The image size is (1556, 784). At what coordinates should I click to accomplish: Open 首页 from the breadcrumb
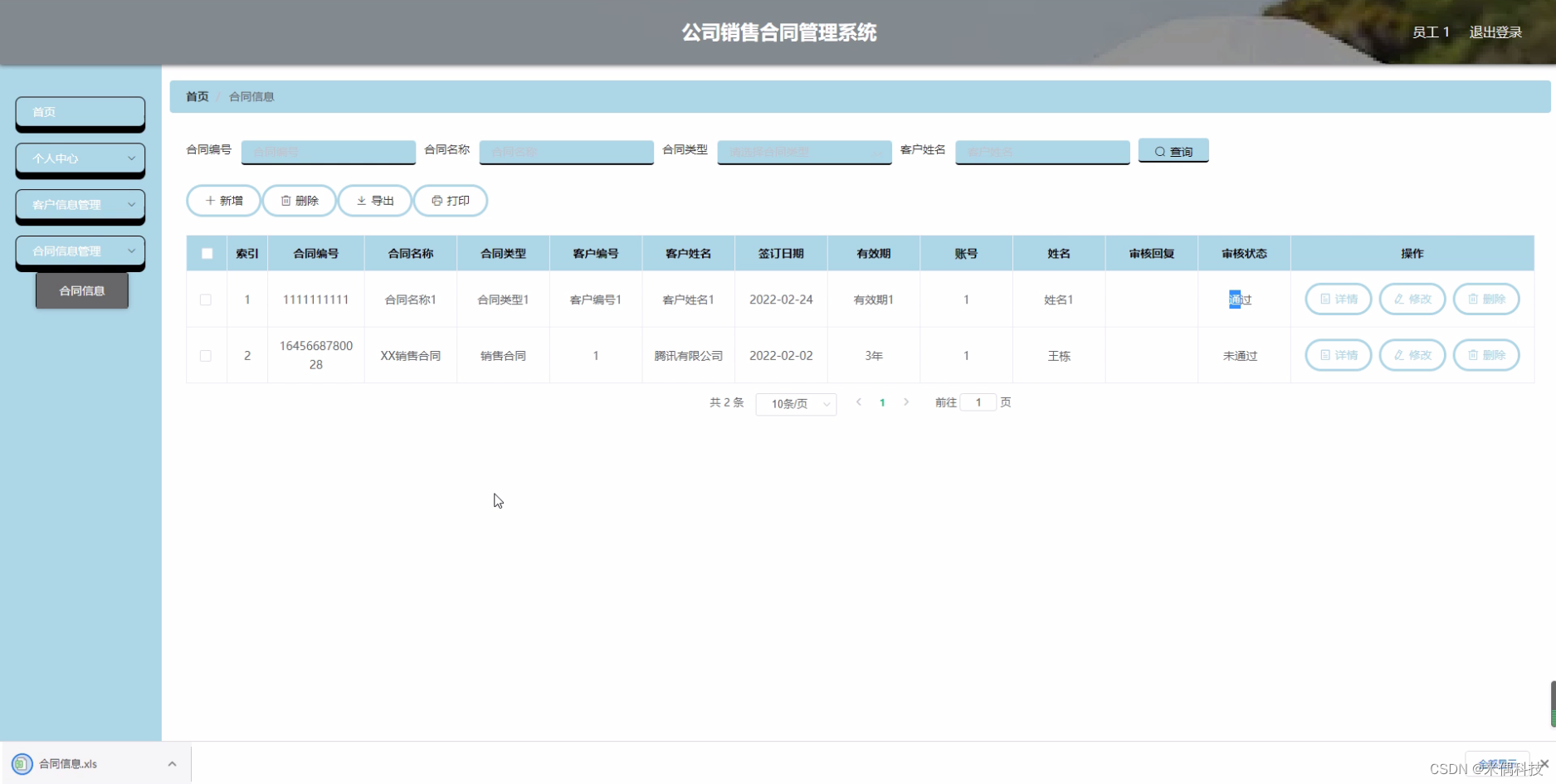[197, 96]
